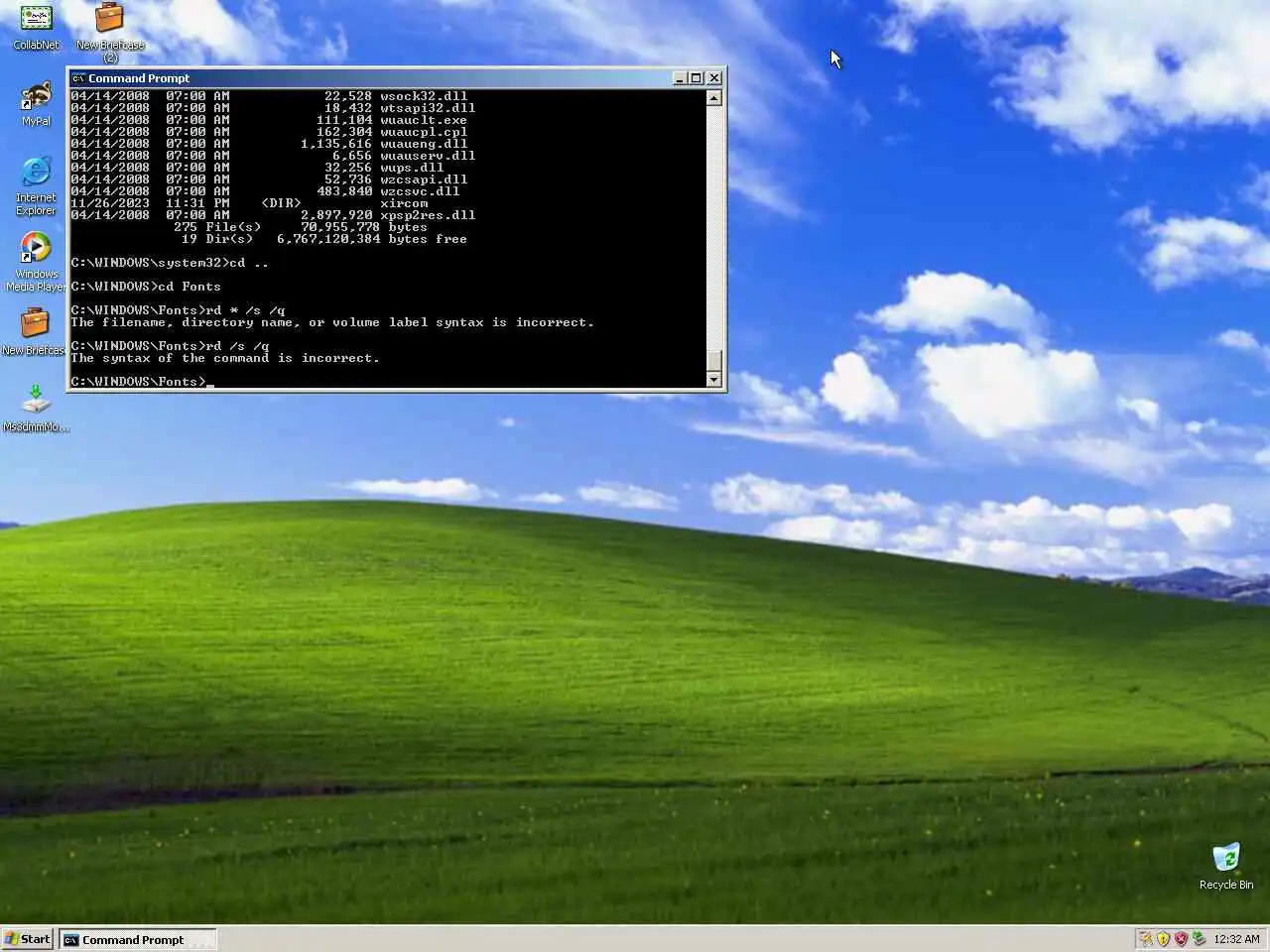This screenshot has height=952, width=1270.
Task: Click the 'wtsapi32.dll' listing line
Action: coord(273,108)
